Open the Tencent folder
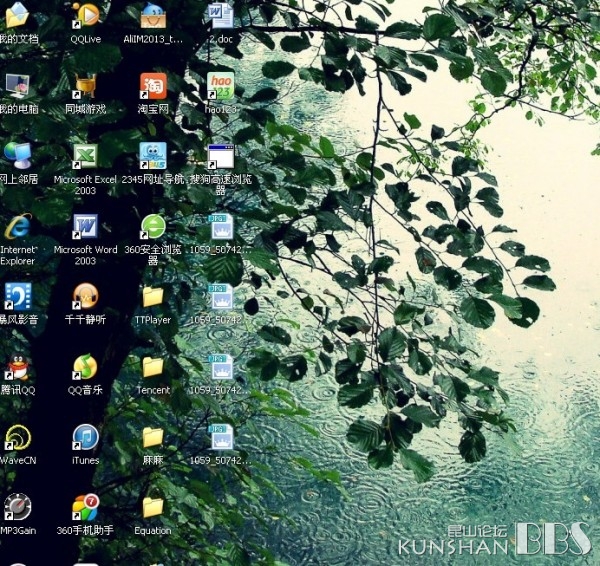The height and width of the screenshot is (566, 600). coord(153,367)
